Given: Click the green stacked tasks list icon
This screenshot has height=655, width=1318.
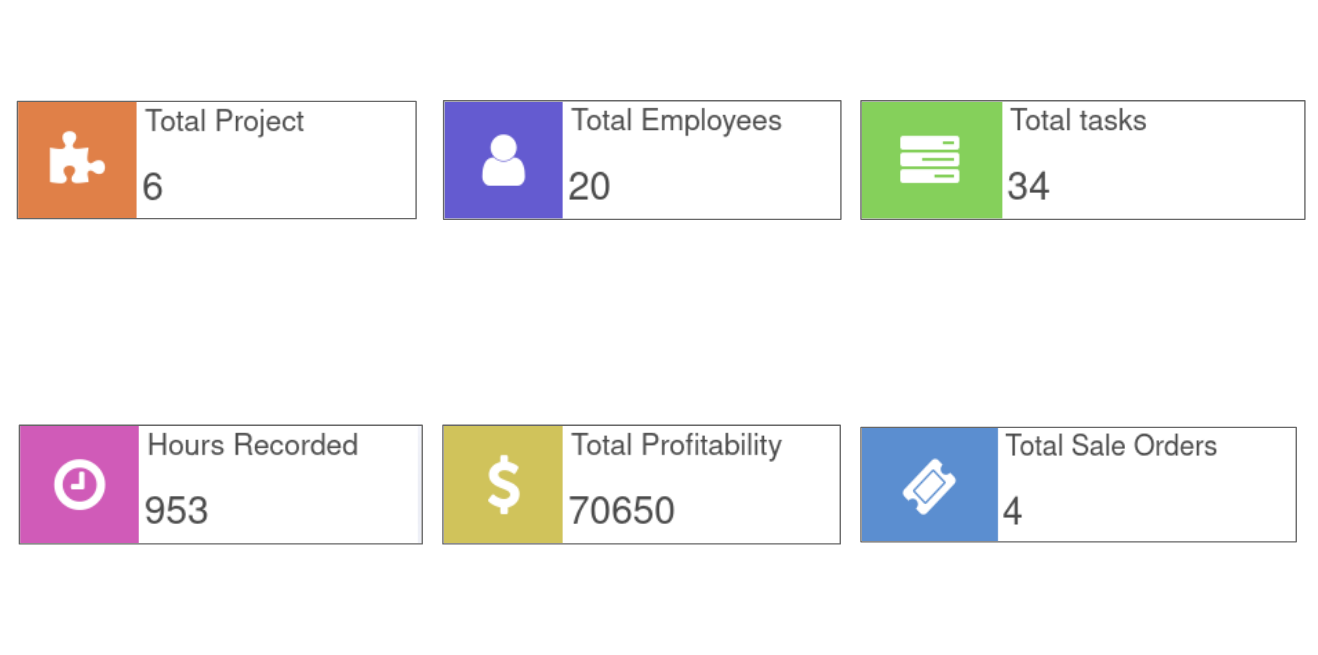Looking at the screenshot, I should [930, 160].
